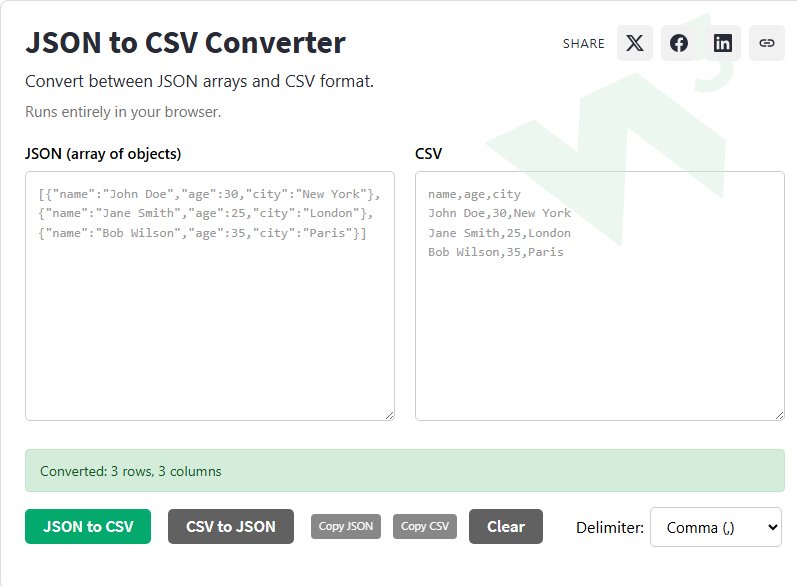Share the tool on LinkedIn
Viewport: 797px width, 587px height.
click(723, 43)
